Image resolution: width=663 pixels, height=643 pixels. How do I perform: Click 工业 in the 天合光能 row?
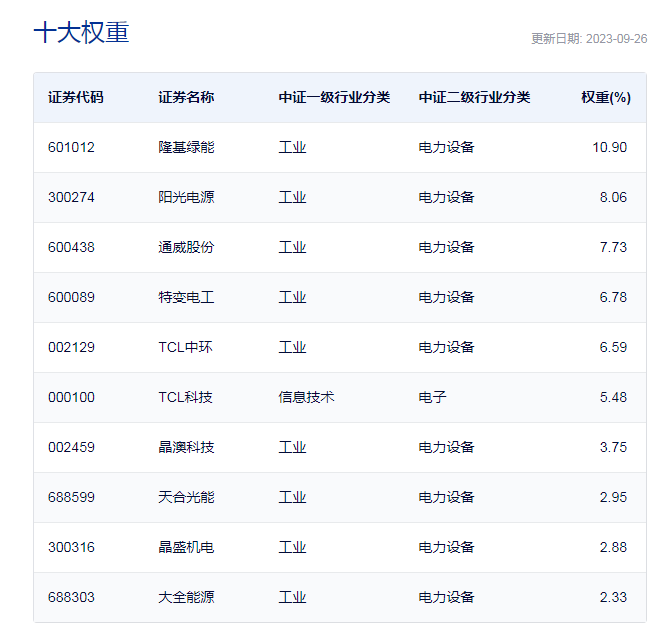coord(292,497)
